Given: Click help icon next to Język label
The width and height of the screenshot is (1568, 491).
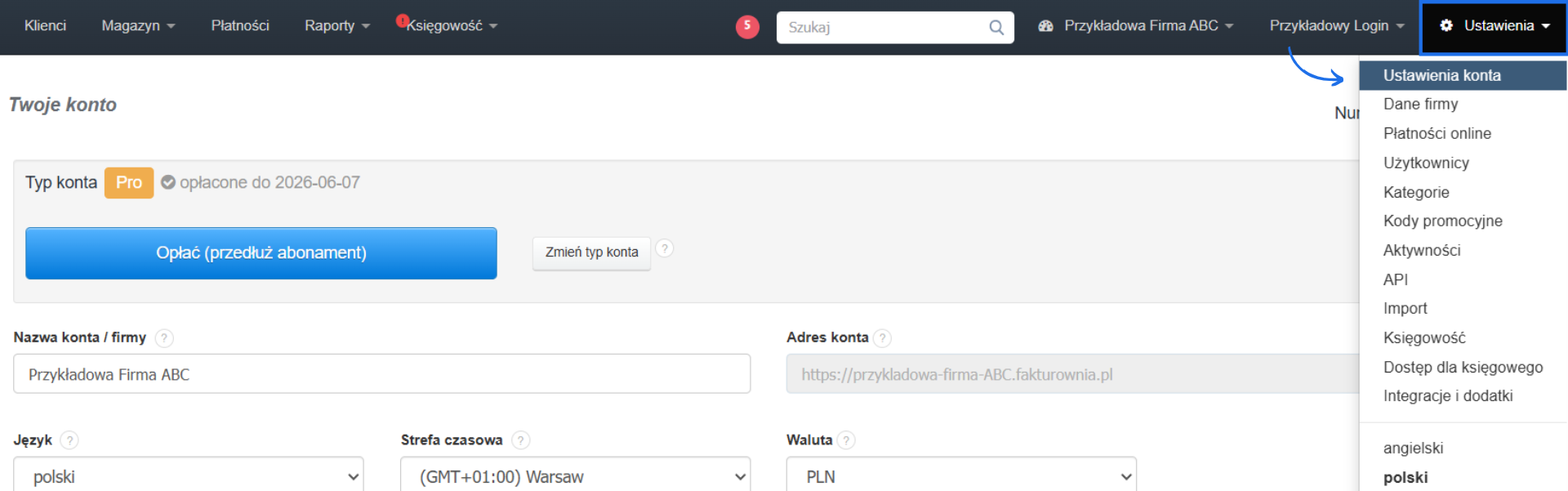Looking at the screenshot, I should (70, 440).
